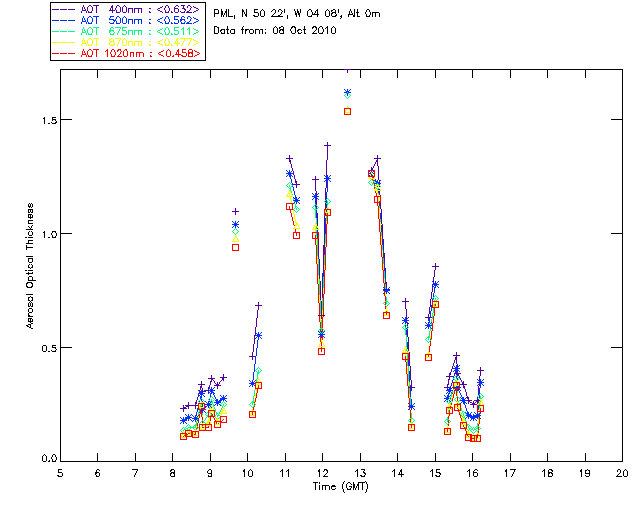Click the isolated red square marker near 0.95 before hour 10
640x512 pixels.
[x=235, y=247]
